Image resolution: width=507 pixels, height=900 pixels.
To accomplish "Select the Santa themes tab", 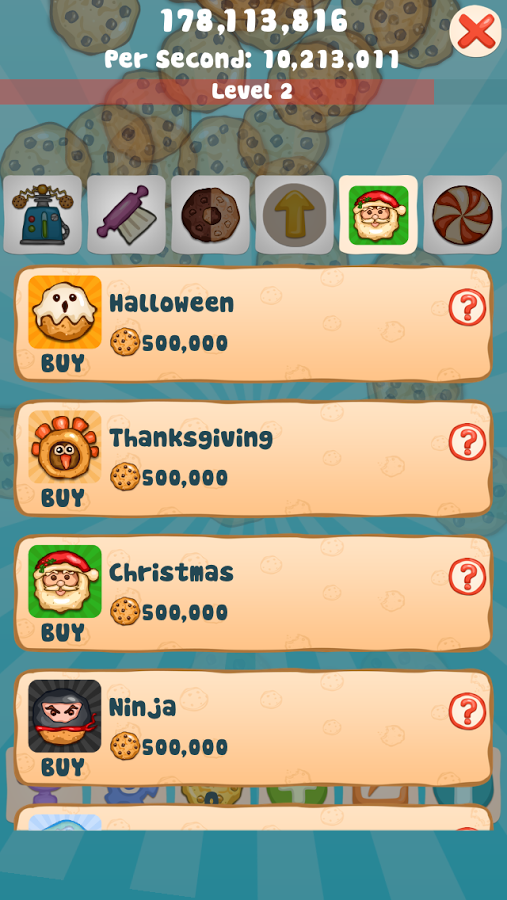I will coord(378,215).
